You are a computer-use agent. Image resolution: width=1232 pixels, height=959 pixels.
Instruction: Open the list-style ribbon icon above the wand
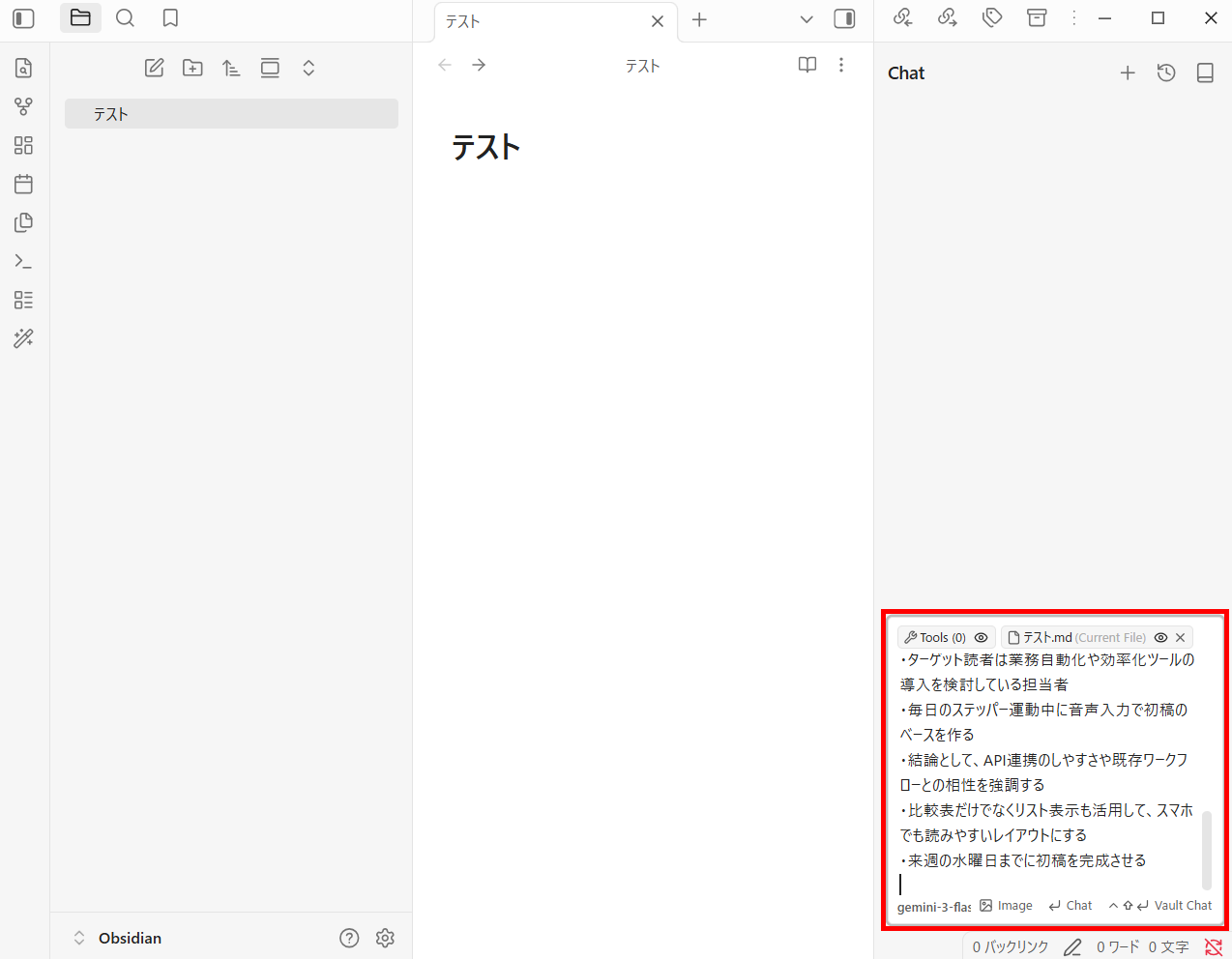tap(24, 300)
